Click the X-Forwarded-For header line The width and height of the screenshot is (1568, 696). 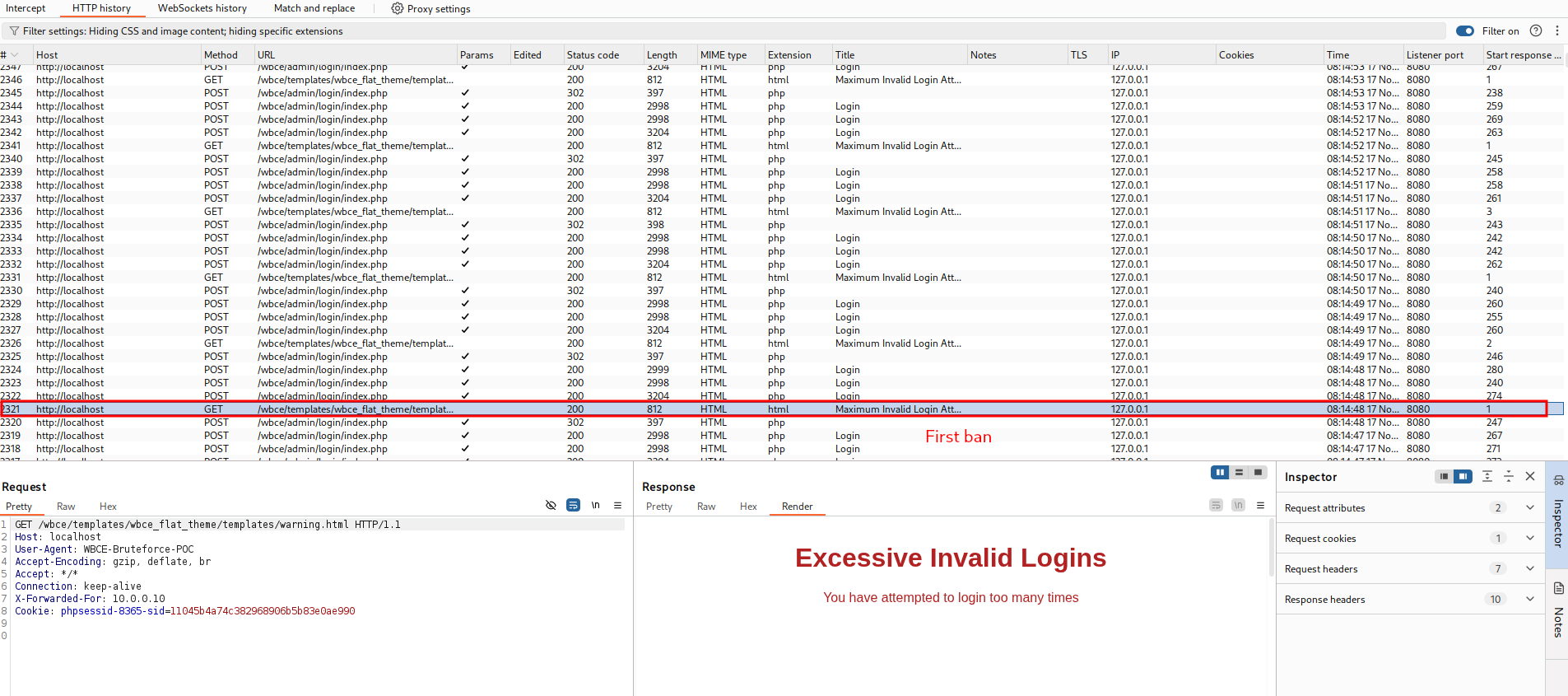(90, 599)
